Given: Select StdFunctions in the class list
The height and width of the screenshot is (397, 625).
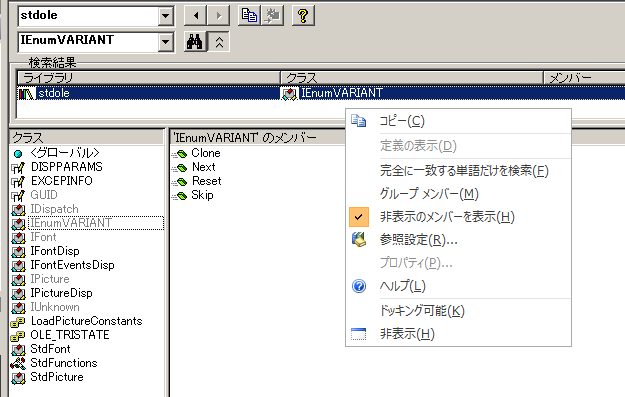Looking at the screenshot, I should (x=64, y=363).
